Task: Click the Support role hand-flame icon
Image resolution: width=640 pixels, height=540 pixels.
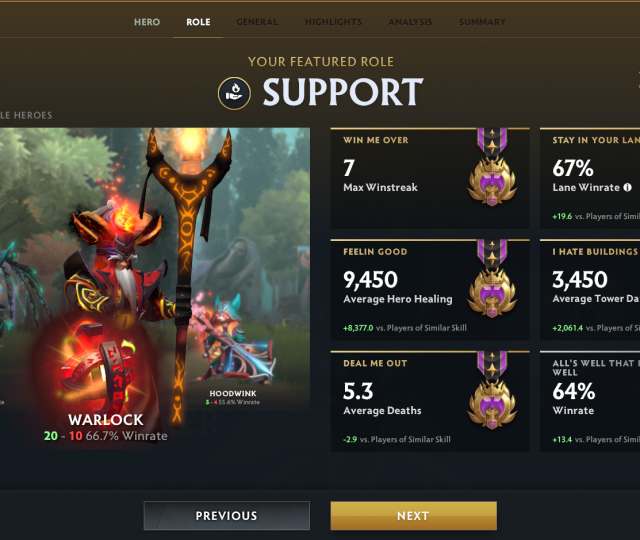Action: (234, 93)
